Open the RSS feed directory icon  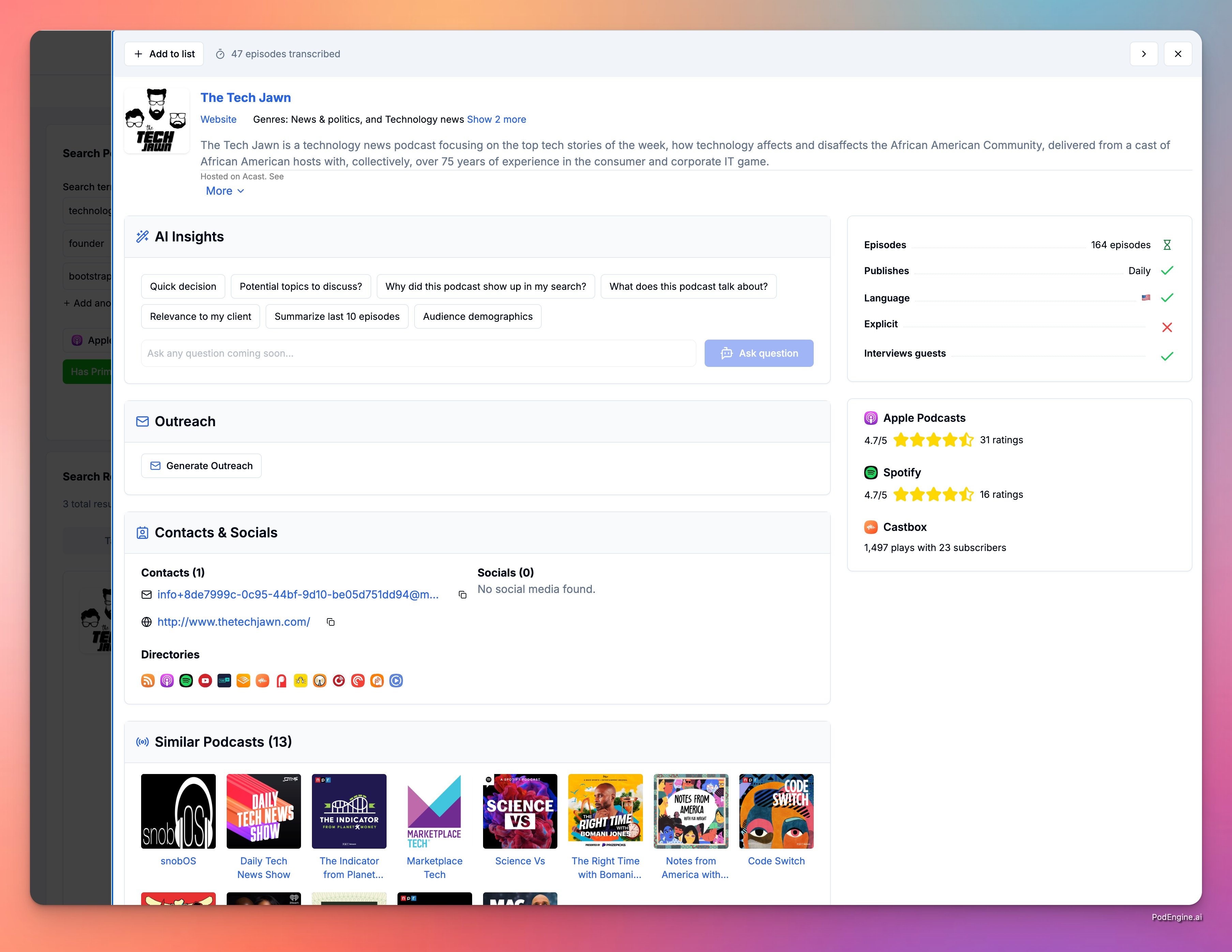148,681
